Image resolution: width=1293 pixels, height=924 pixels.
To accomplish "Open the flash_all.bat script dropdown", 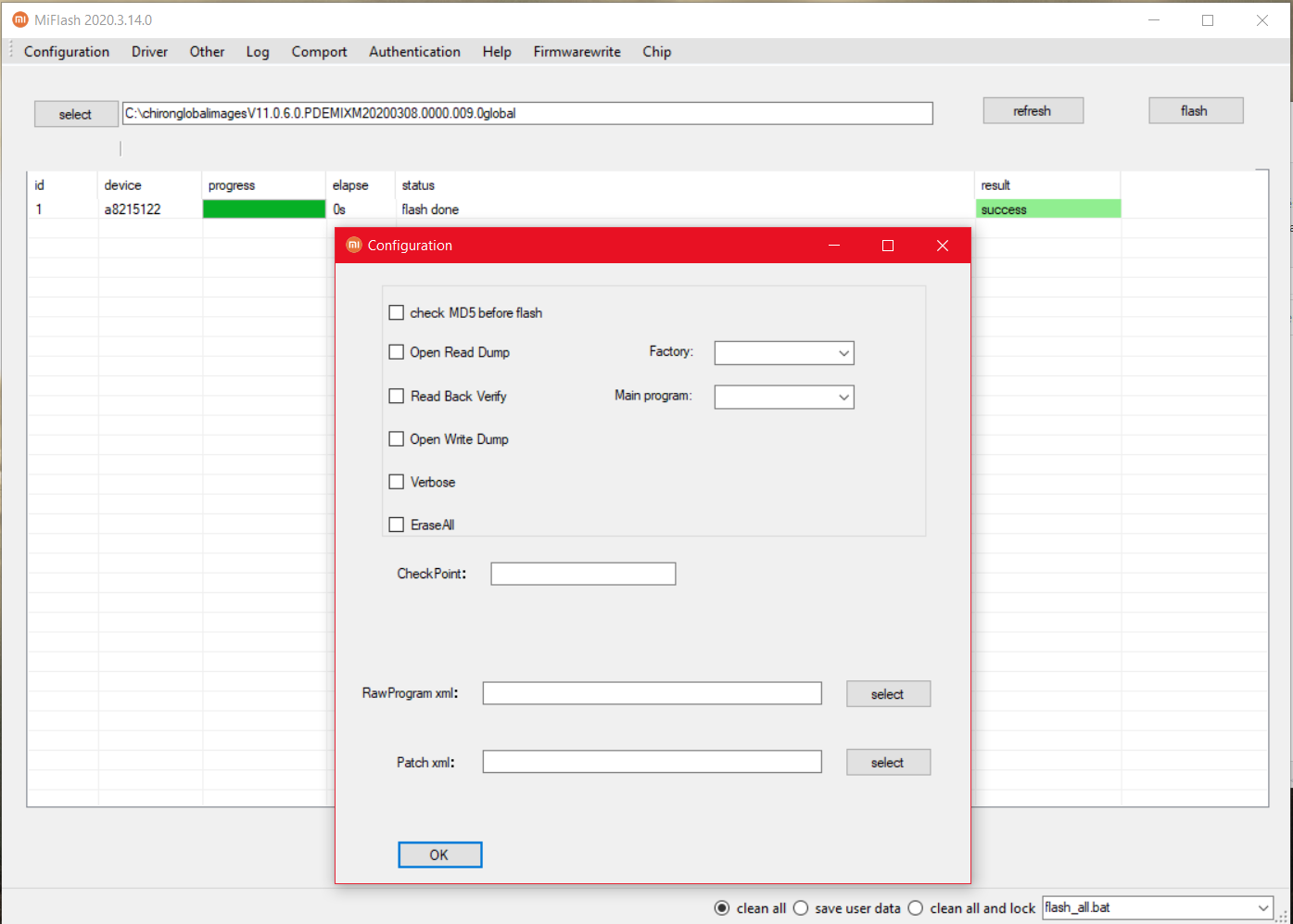I will click(x=1262, y=908).
